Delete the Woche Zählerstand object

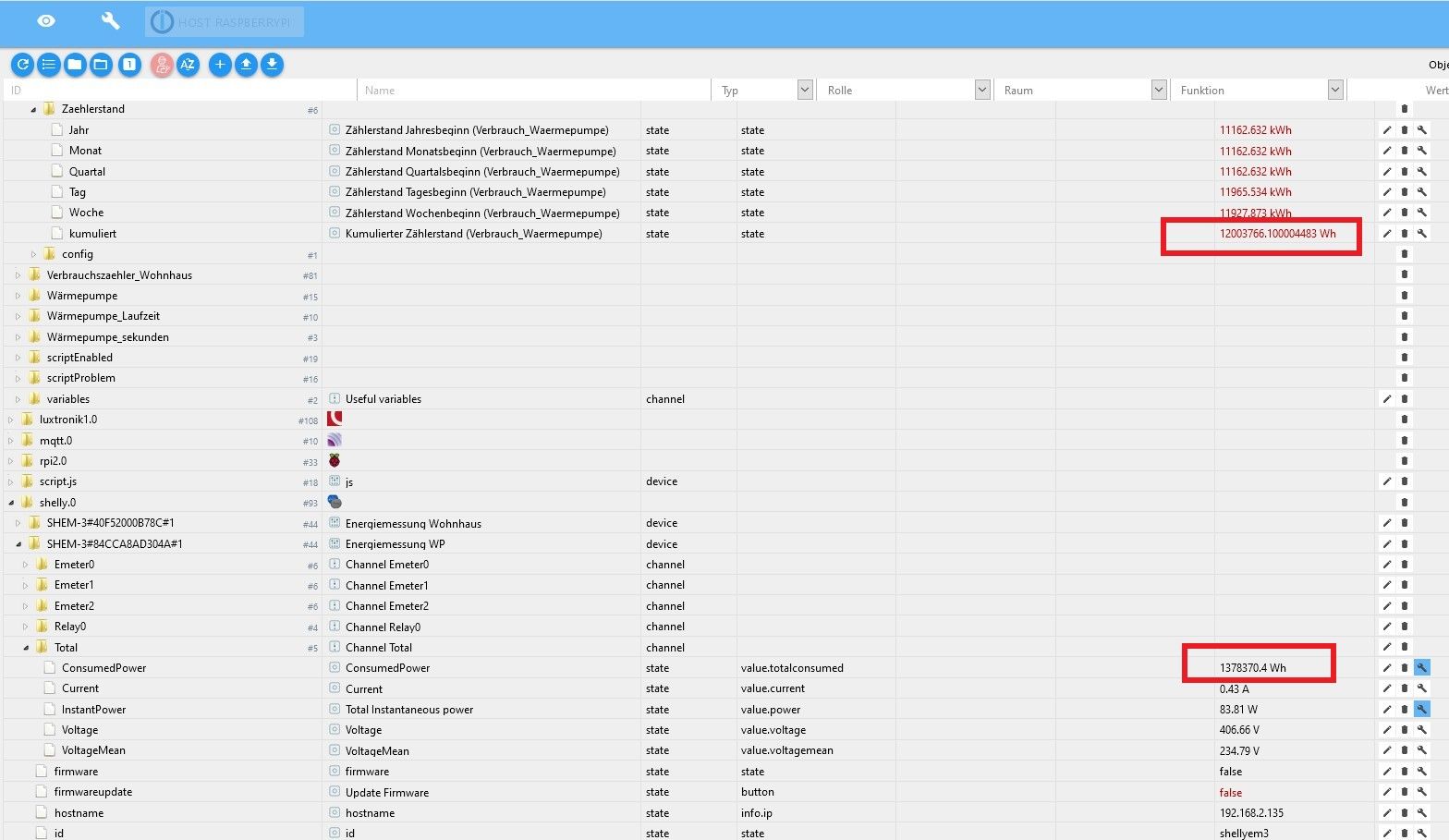tap(1405, 213)
